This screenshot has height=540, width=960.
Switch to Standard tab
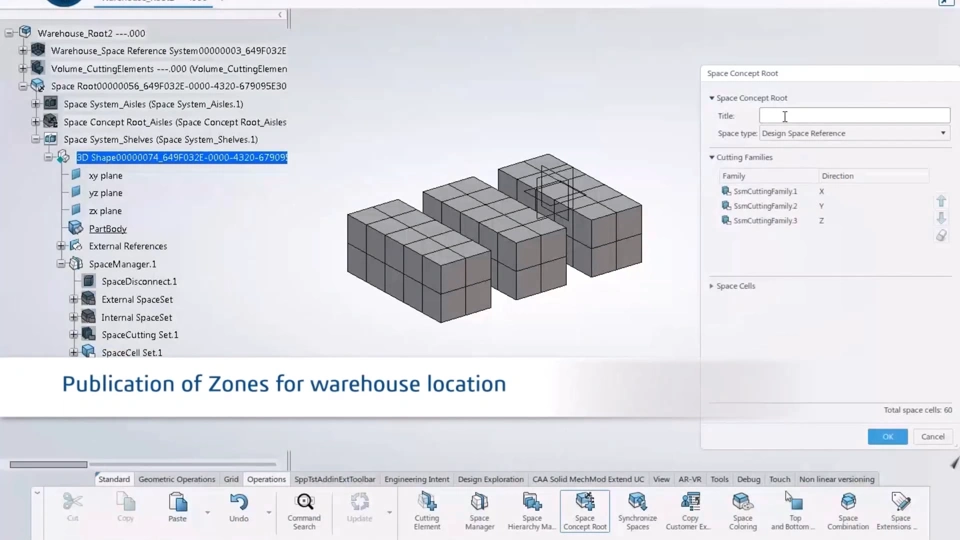[x=114, y=479]
